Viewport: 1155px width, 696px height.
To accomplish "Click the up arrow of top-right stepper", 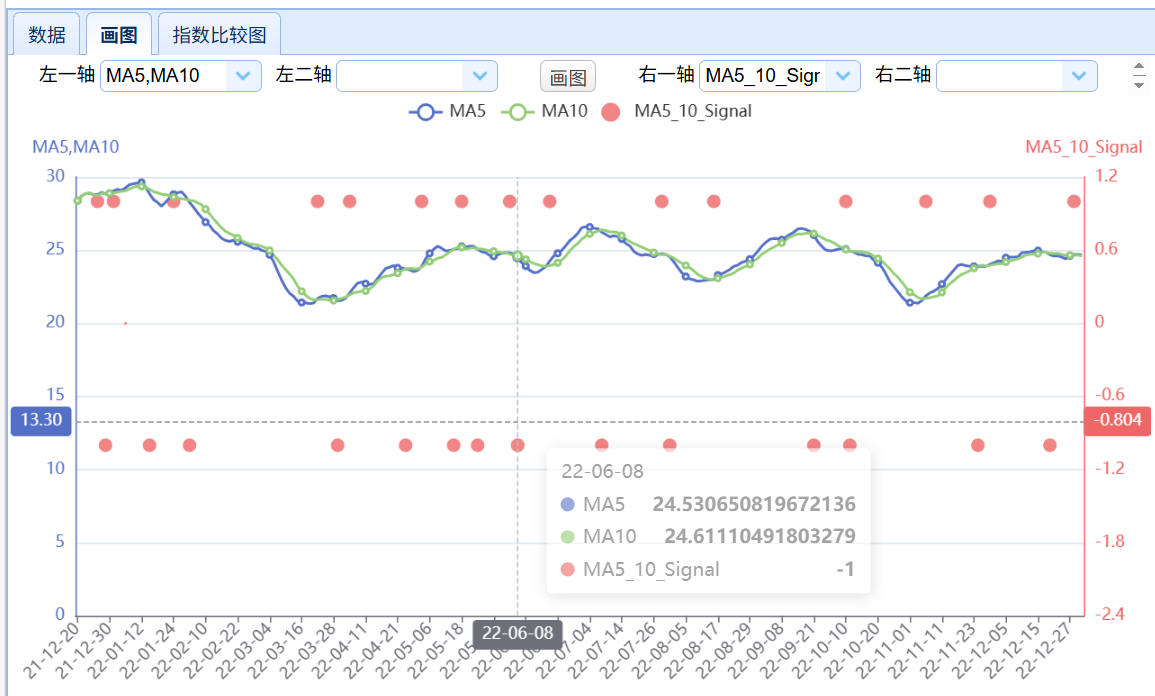I will coord(1138,68).
